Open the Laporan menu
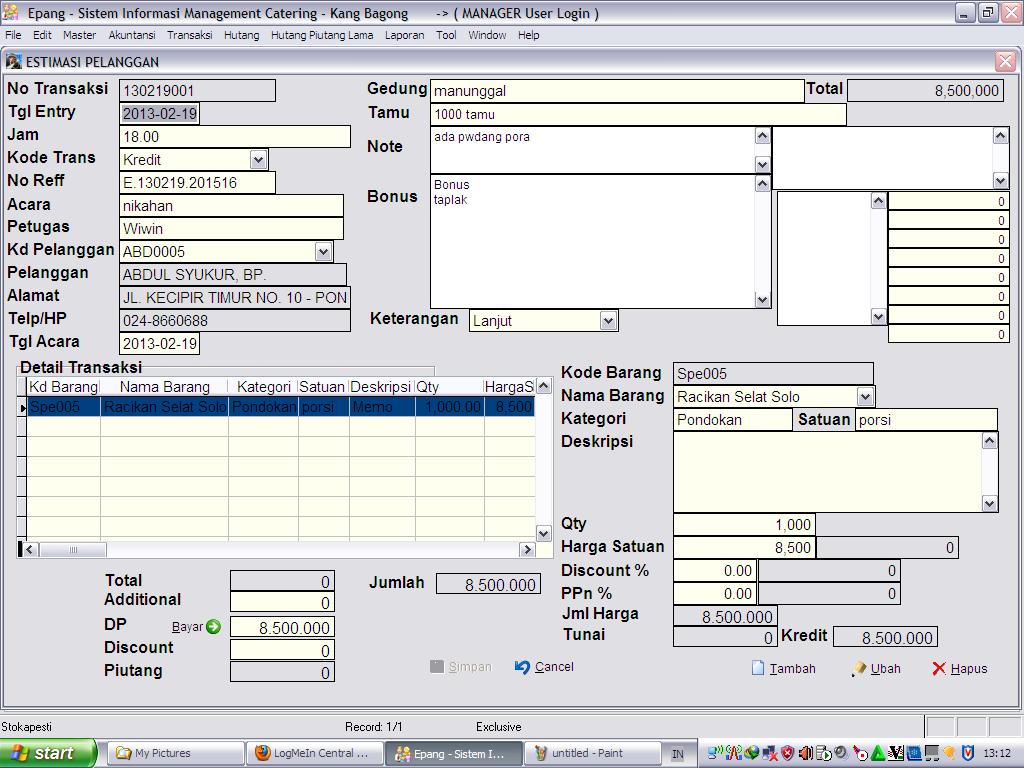 pyautogui.click(x=404, y=35)
